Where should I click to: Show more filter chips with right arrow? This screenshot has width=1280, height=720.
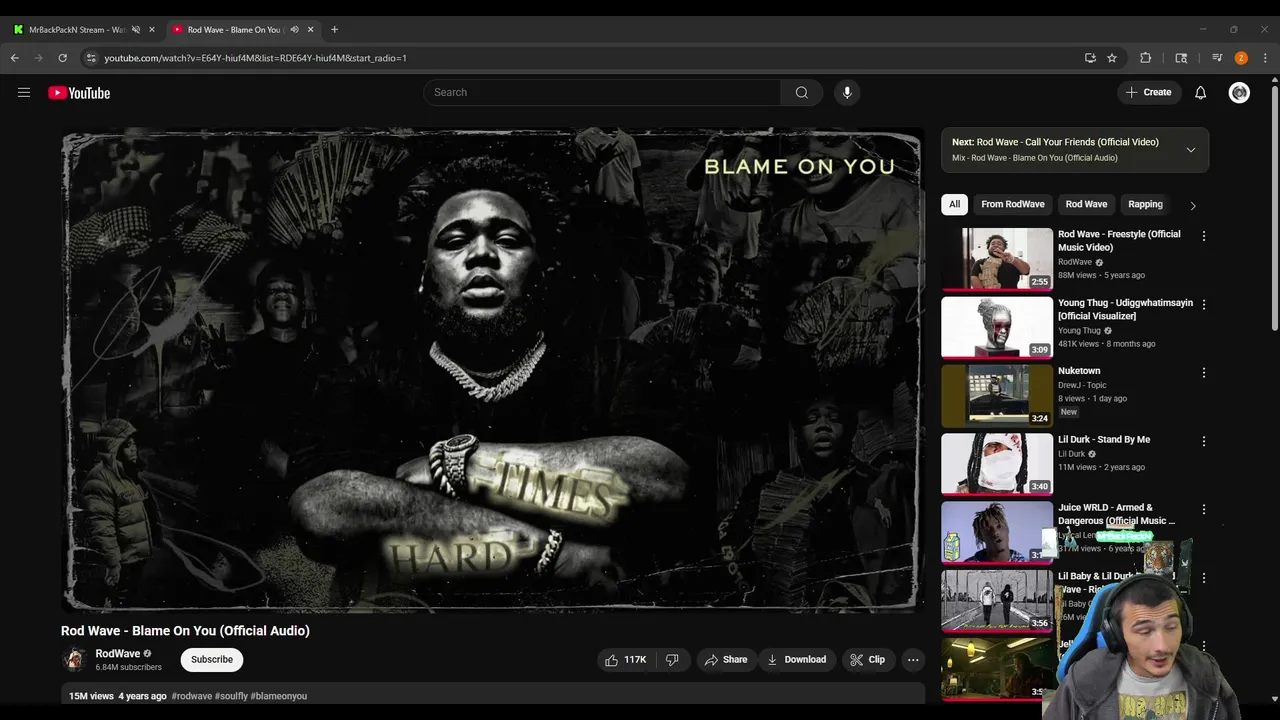click(1192, 205)
